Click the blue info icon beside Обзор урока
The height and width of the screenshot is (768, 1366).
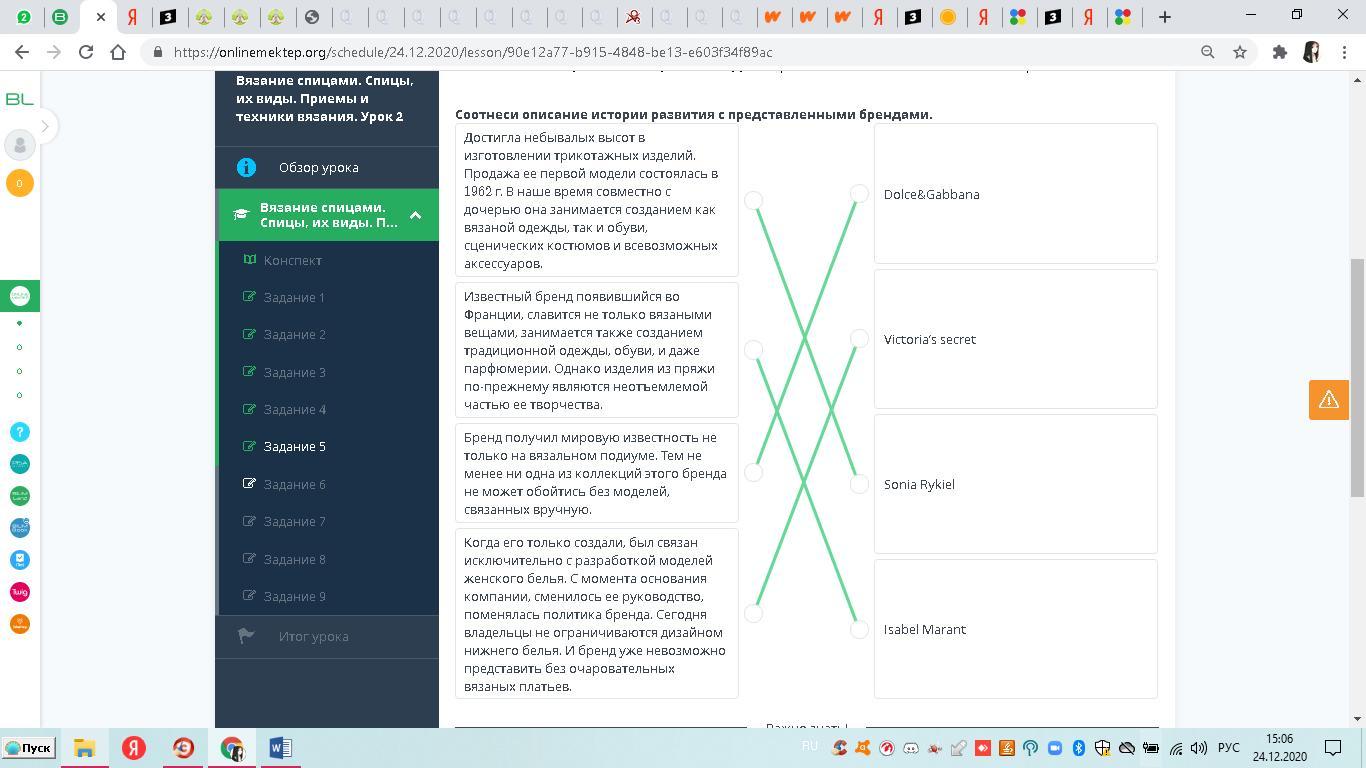pyautogui.click(x=246, y=167)
